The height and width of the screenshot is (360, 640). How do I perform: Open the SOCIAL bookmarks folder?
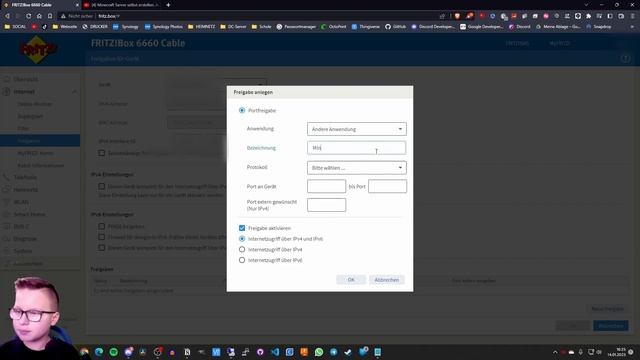tap(15, 27)
